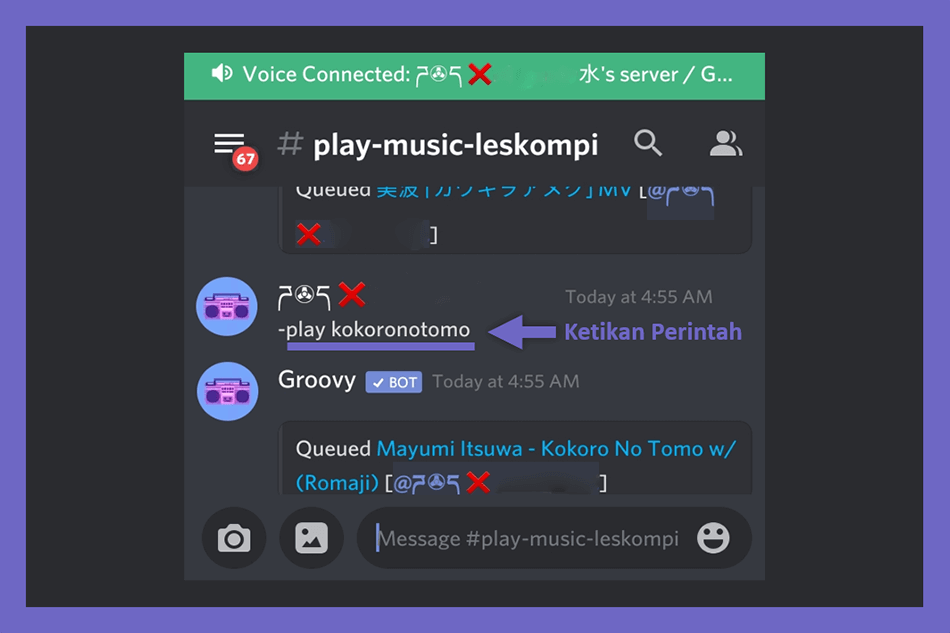
Task: Click the channel hashtag symbol
Action: (290, 144)
